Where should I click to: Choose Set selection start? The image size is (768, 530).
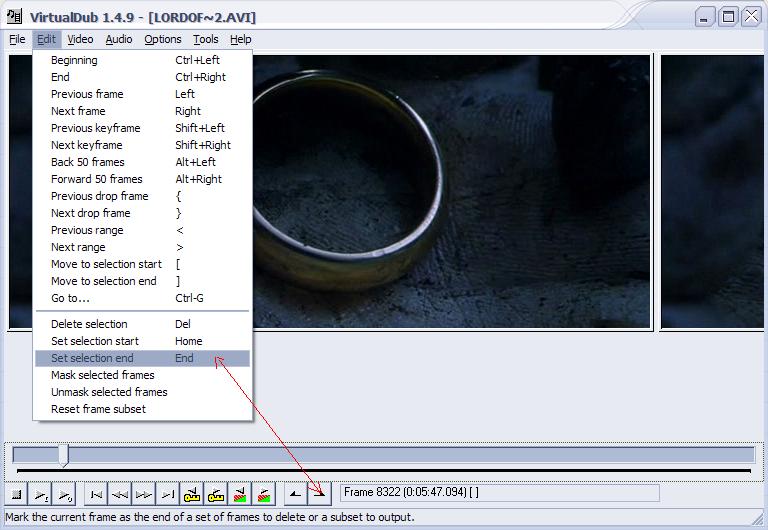tap(143, 341)
